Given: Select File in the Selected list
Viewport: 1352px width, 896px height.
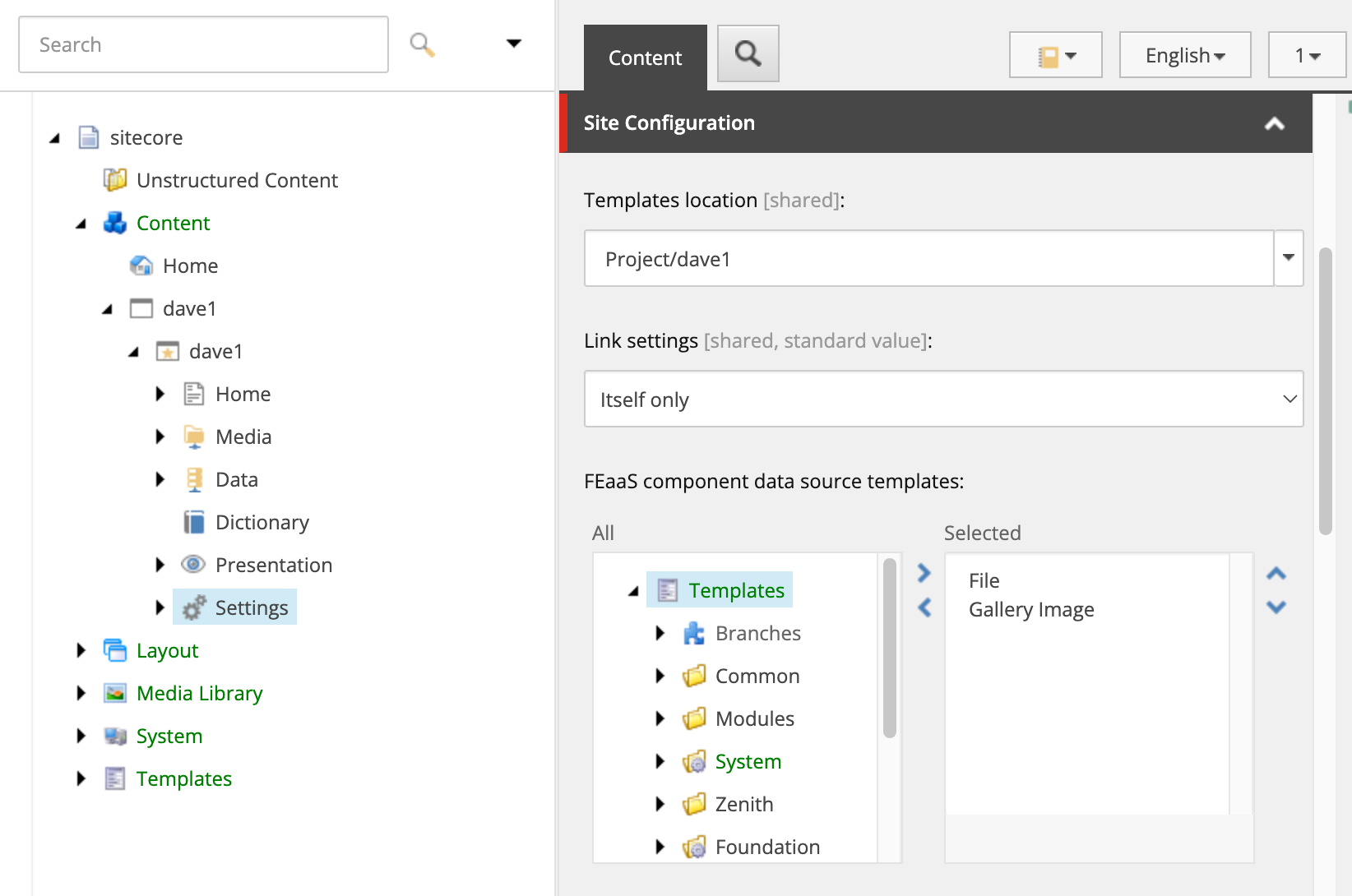Looking at the screenshot, I should [984, 580].
